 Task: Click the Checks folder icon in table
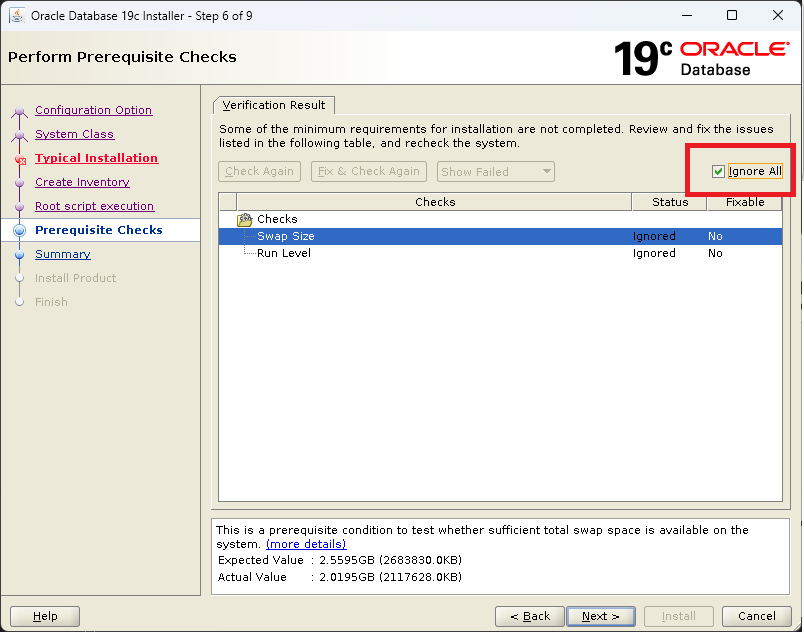pyautogui.click(x=245, y=219)
